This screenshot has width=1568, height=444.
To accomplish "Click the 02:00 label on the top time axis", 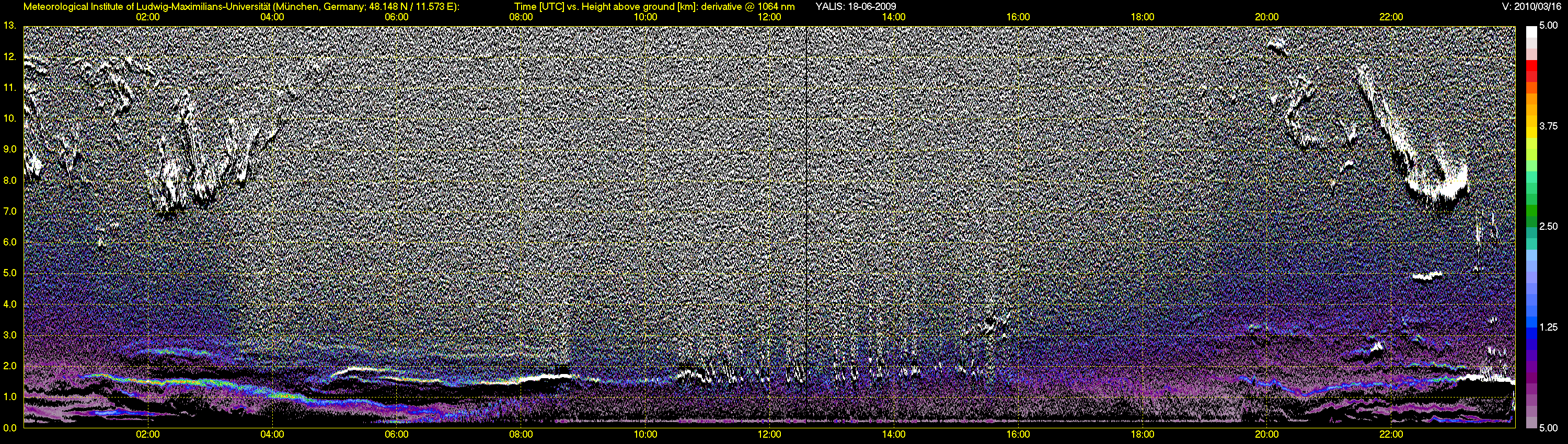I will (147, 17).
